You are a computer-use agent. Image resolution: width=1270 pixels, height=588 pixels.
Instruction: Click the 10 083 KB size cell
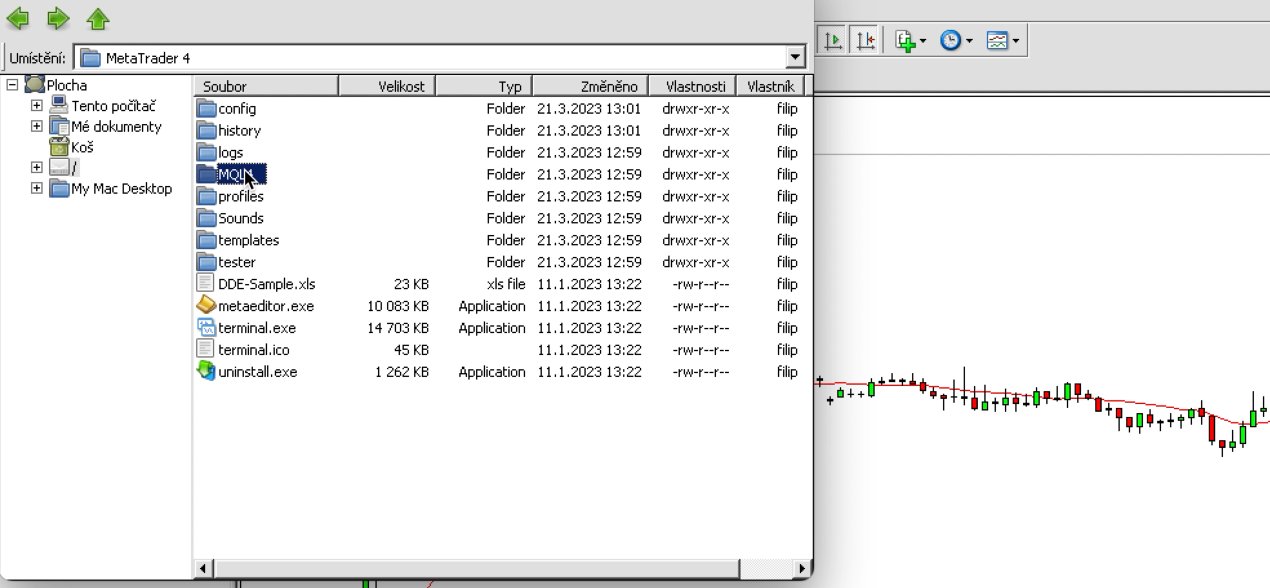point(398,306)
